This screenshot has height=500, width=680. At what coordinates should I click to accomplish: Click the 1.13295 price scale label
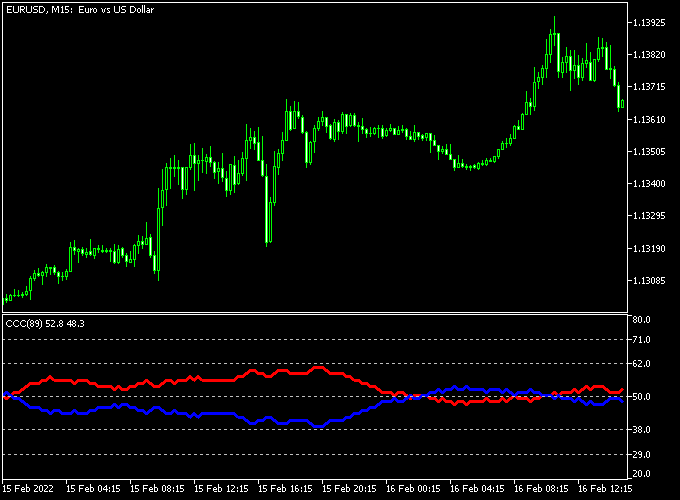coord(649,216)
